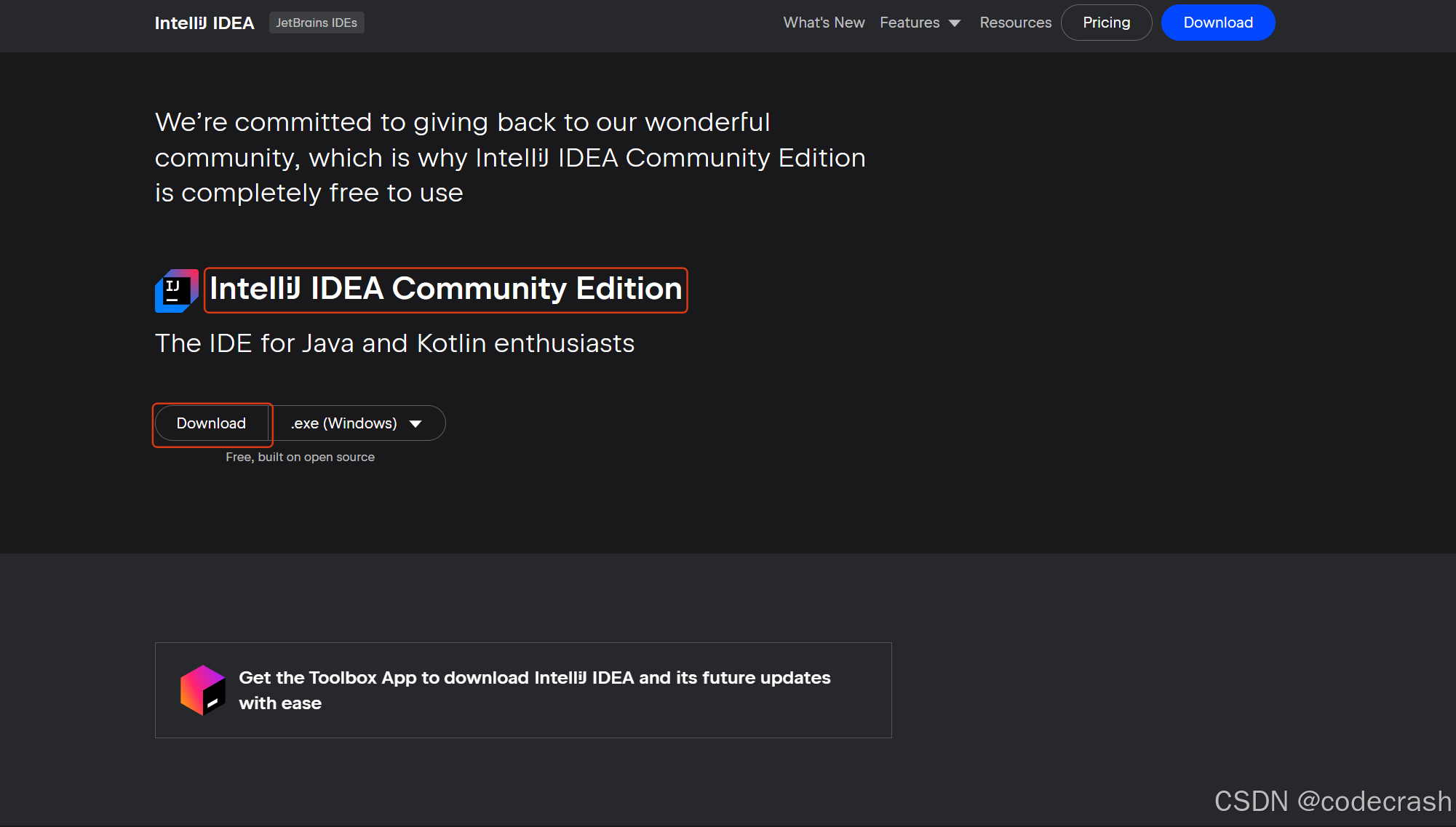Click 'The IDE for Java and Kotlin enthusiasts' text
The width and height of the screenshot is (1456, 827).
point(394,343)
